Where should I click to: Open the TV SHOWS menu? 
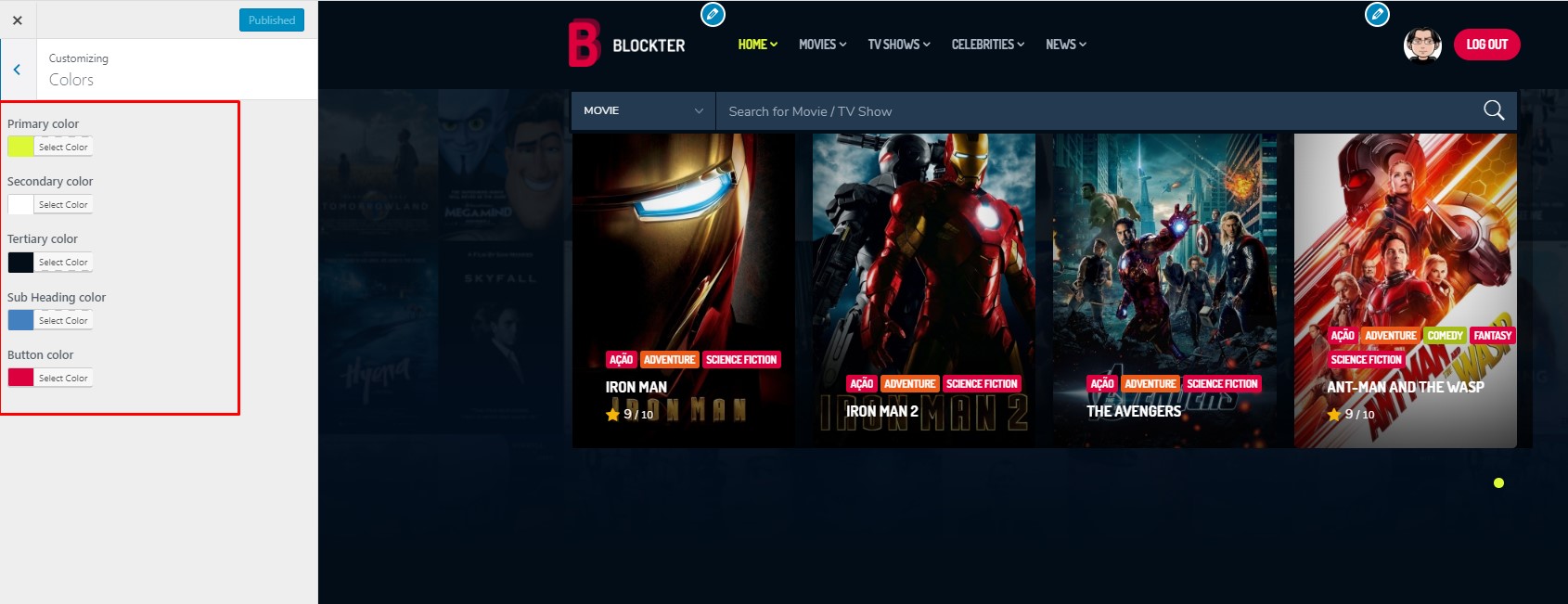pos(899,45)
